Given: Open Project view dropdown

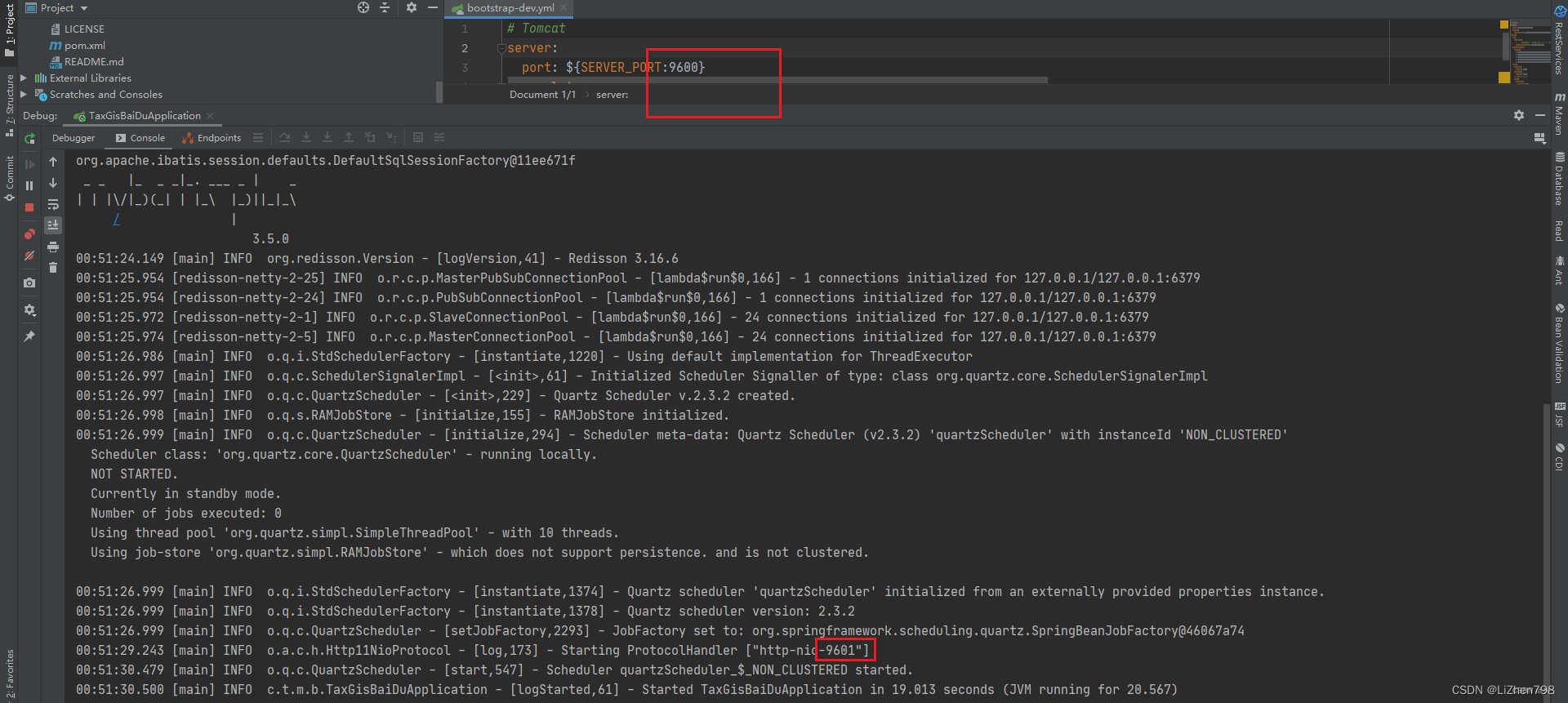Looking at the screenshot, I should point(57,8).
